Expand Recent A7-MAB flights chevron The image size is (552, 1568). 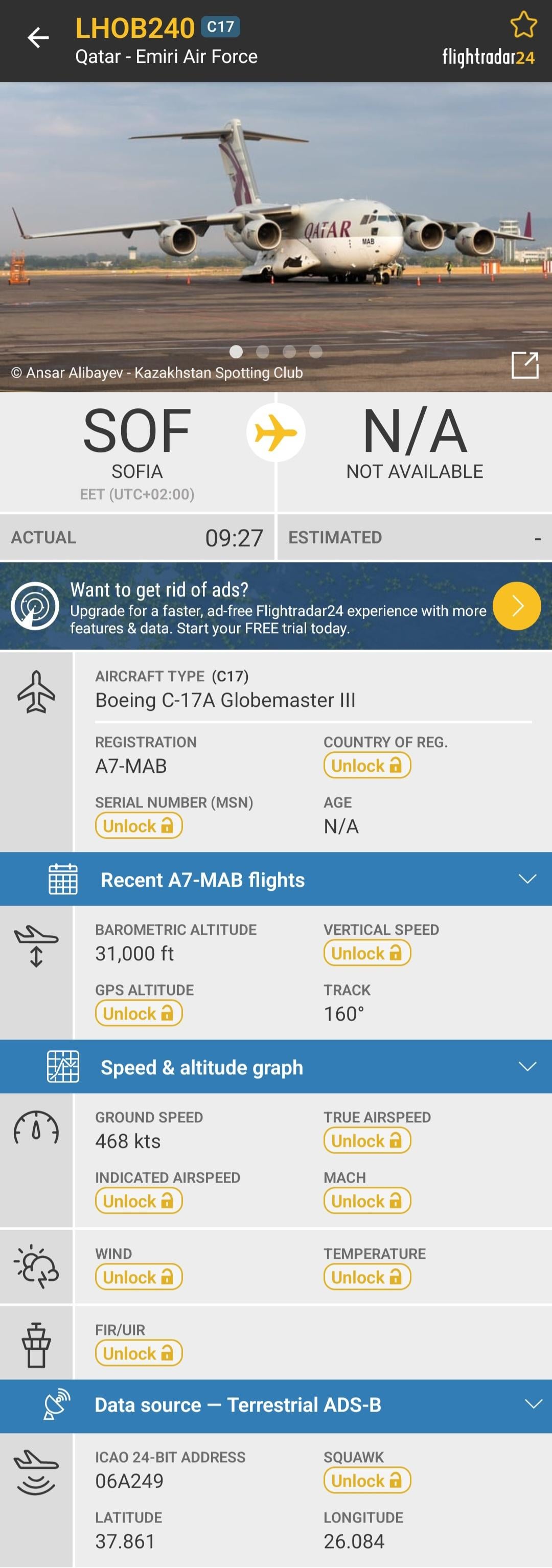click(527, 879)
